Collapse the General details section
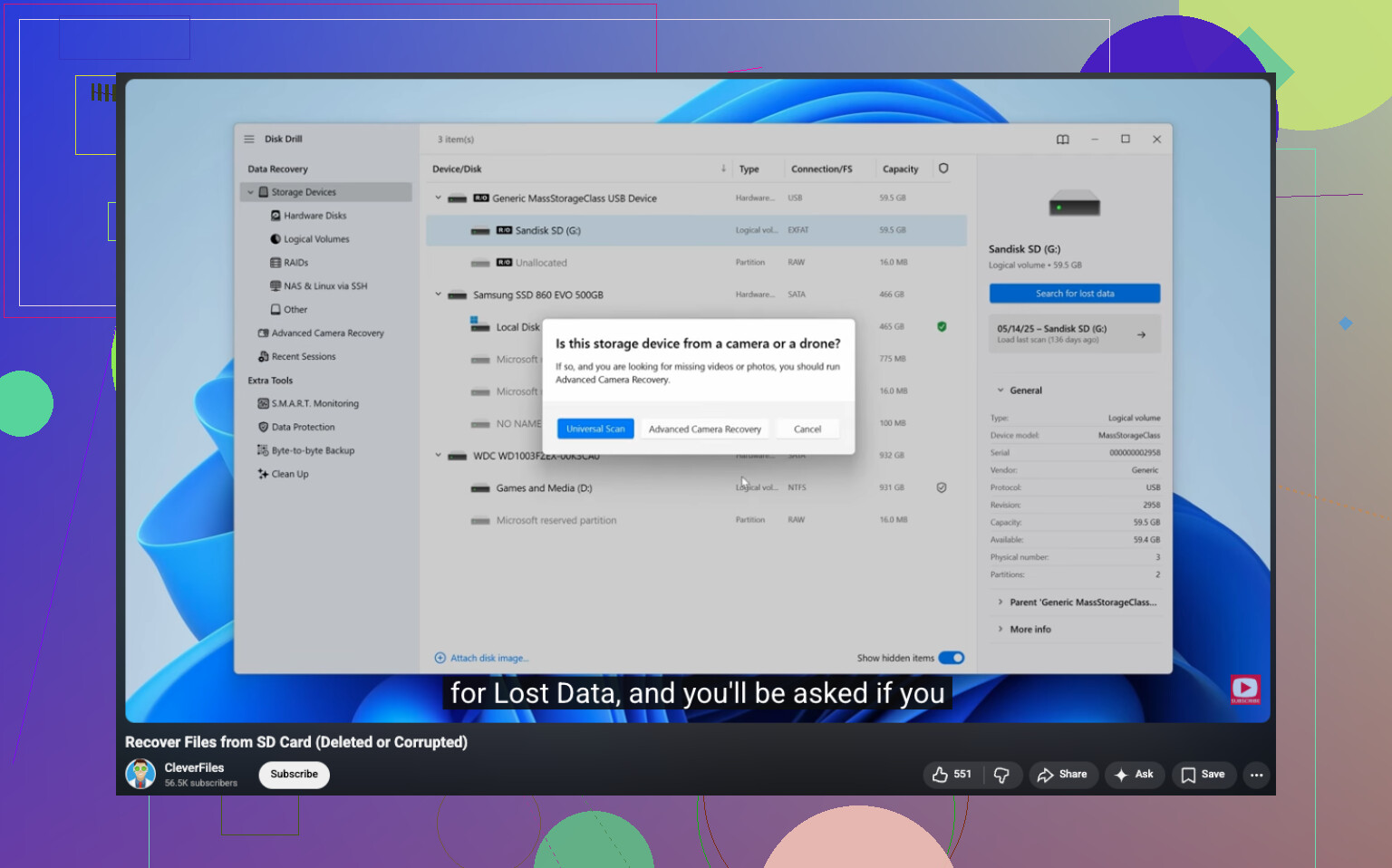 pos(1000,391)
